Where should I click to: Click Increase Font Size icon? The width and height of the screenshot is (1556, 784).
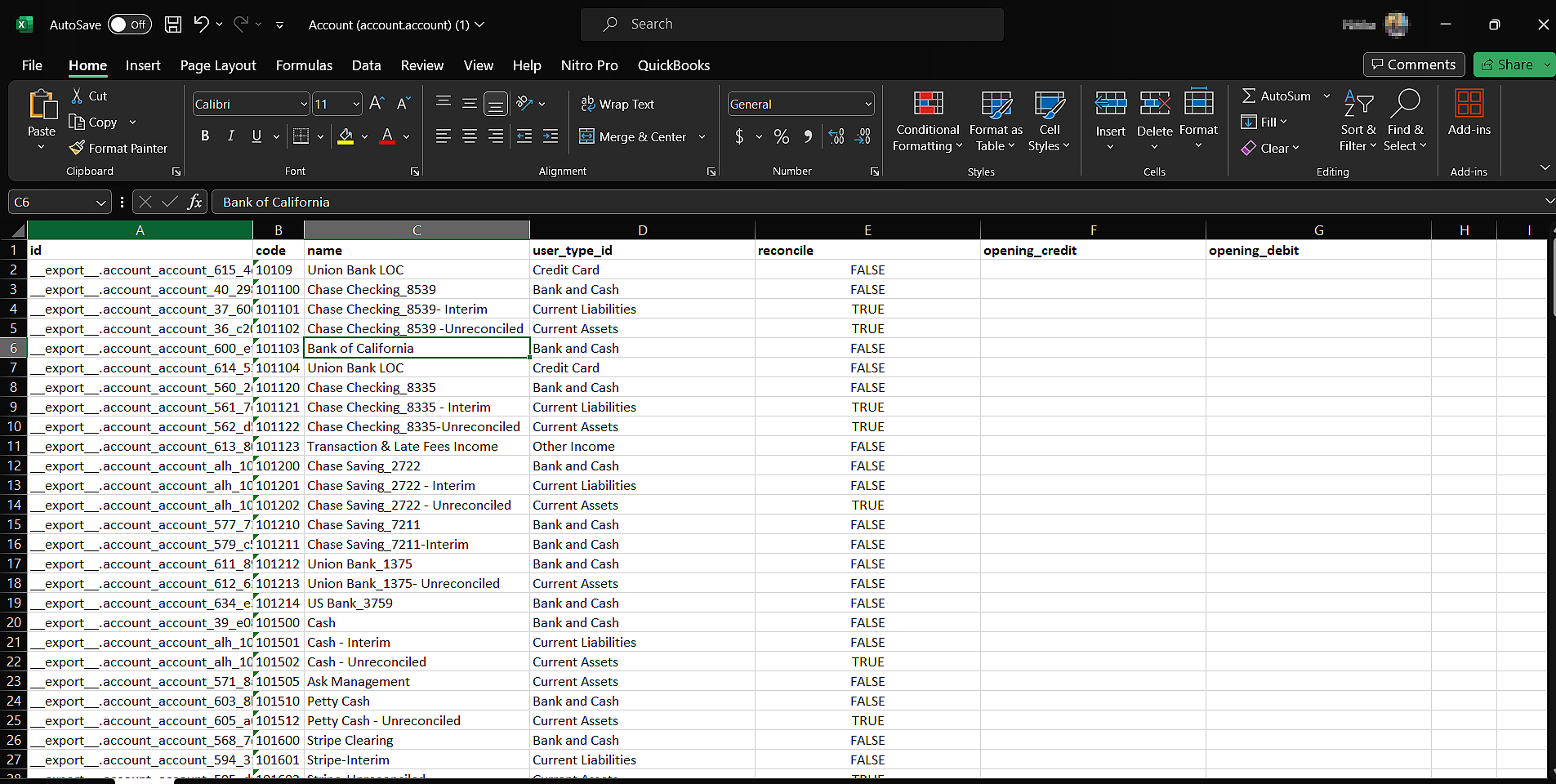[x=377, y=104]
